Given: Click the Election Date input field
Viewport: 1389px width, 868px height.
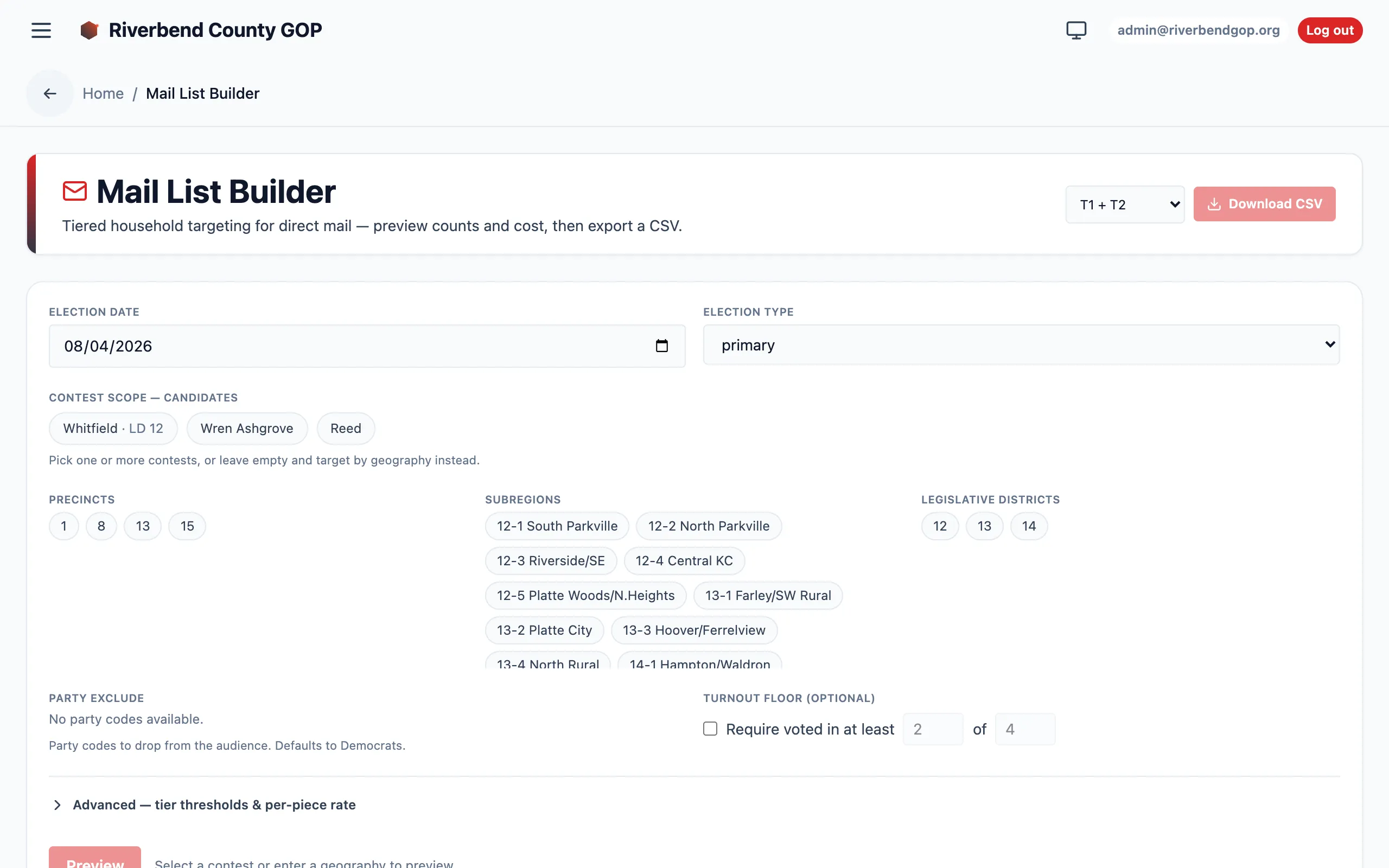Looking at the screenshot, I should click(367, 346).
